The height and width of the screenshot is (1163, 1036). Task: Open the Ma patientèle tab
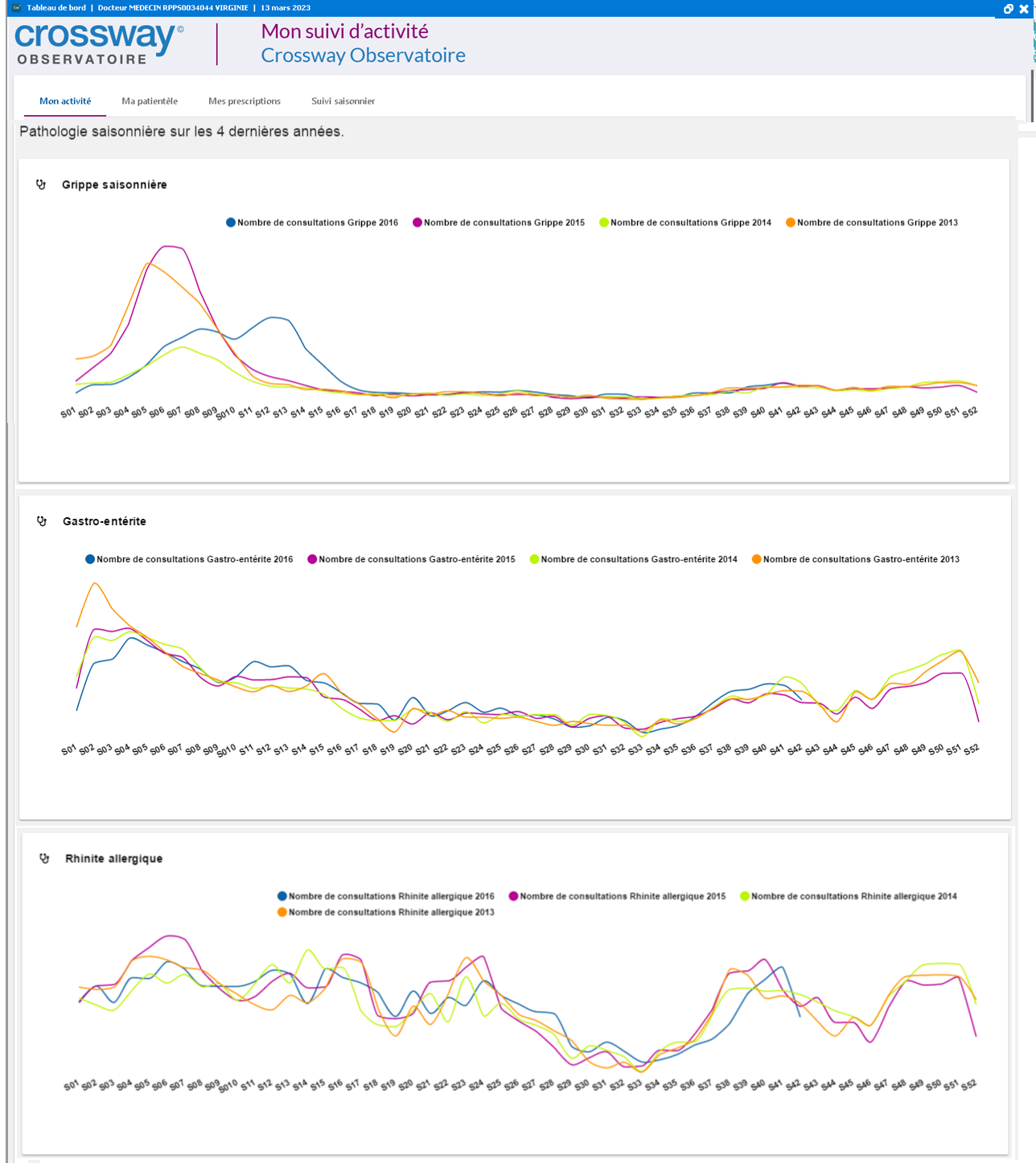[150, 101]
